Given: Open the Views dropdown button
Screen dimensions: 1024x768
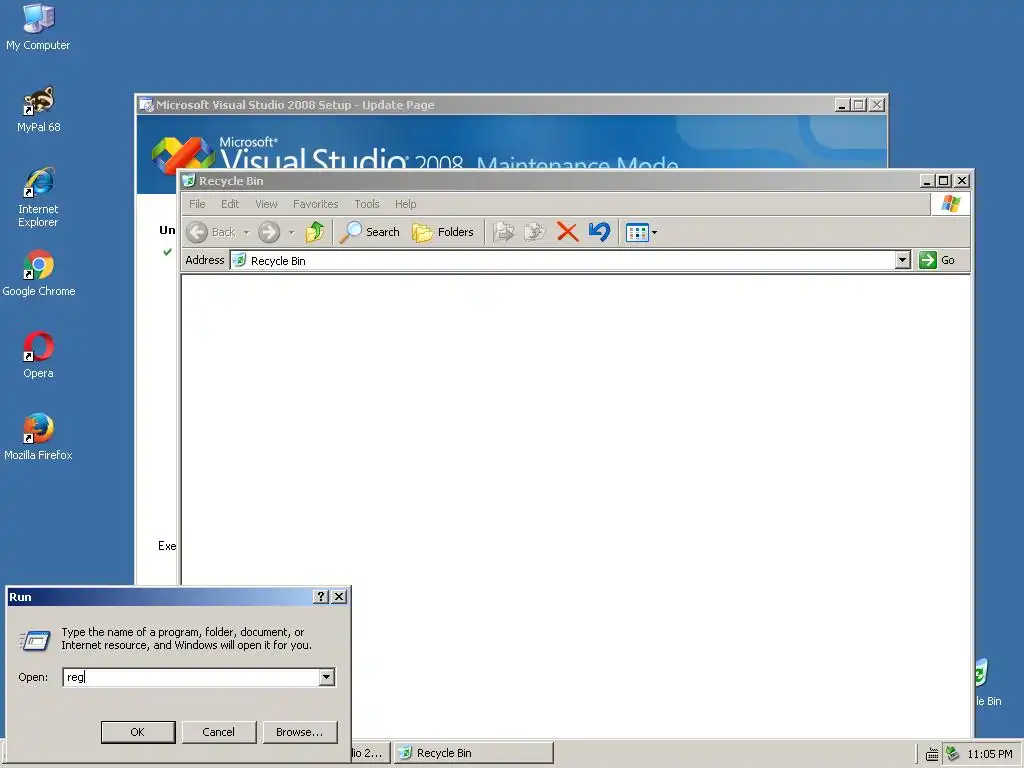Looking at the screenshot, I should click(641, 232).
